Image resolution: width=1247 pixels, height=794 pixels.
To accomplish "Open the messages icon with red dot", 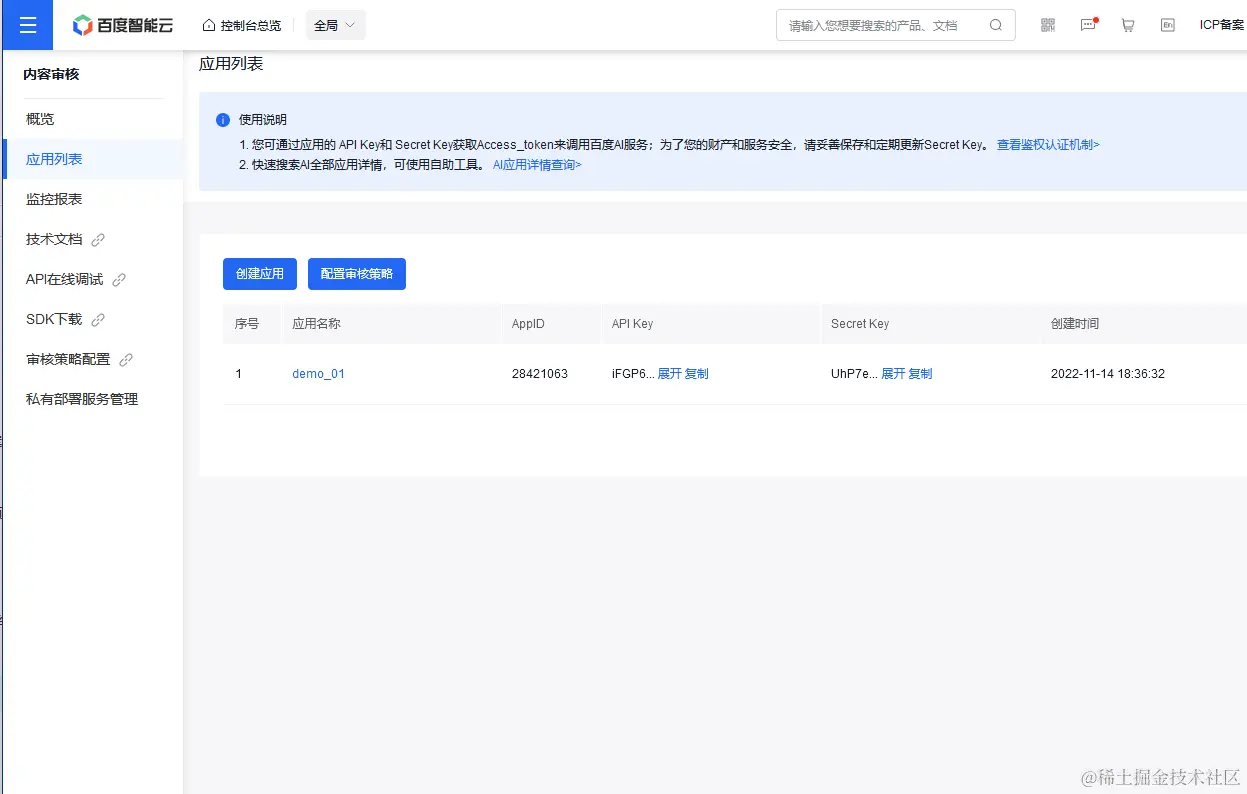I will point(1088,25).
